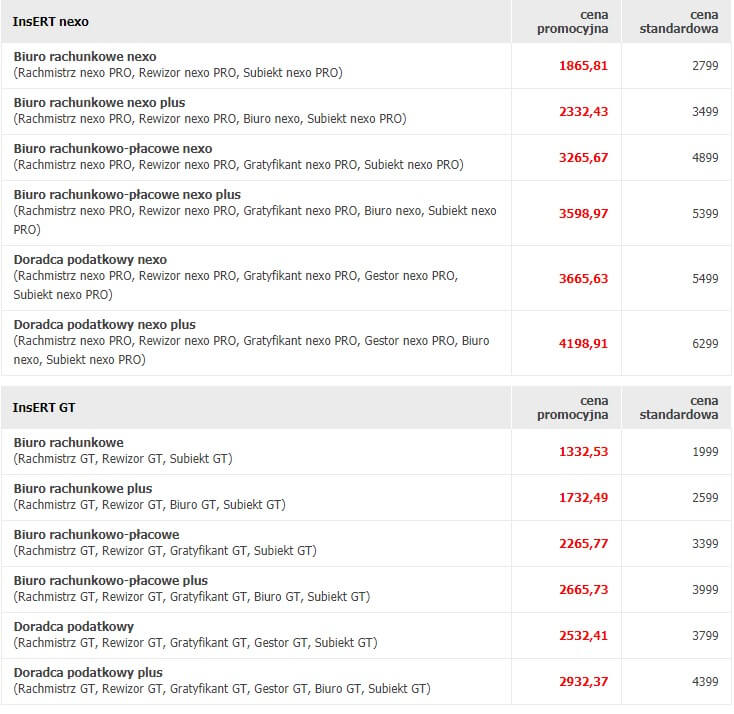
Task: Select promotional price 4198,91
Action: [x=583, y=344]
